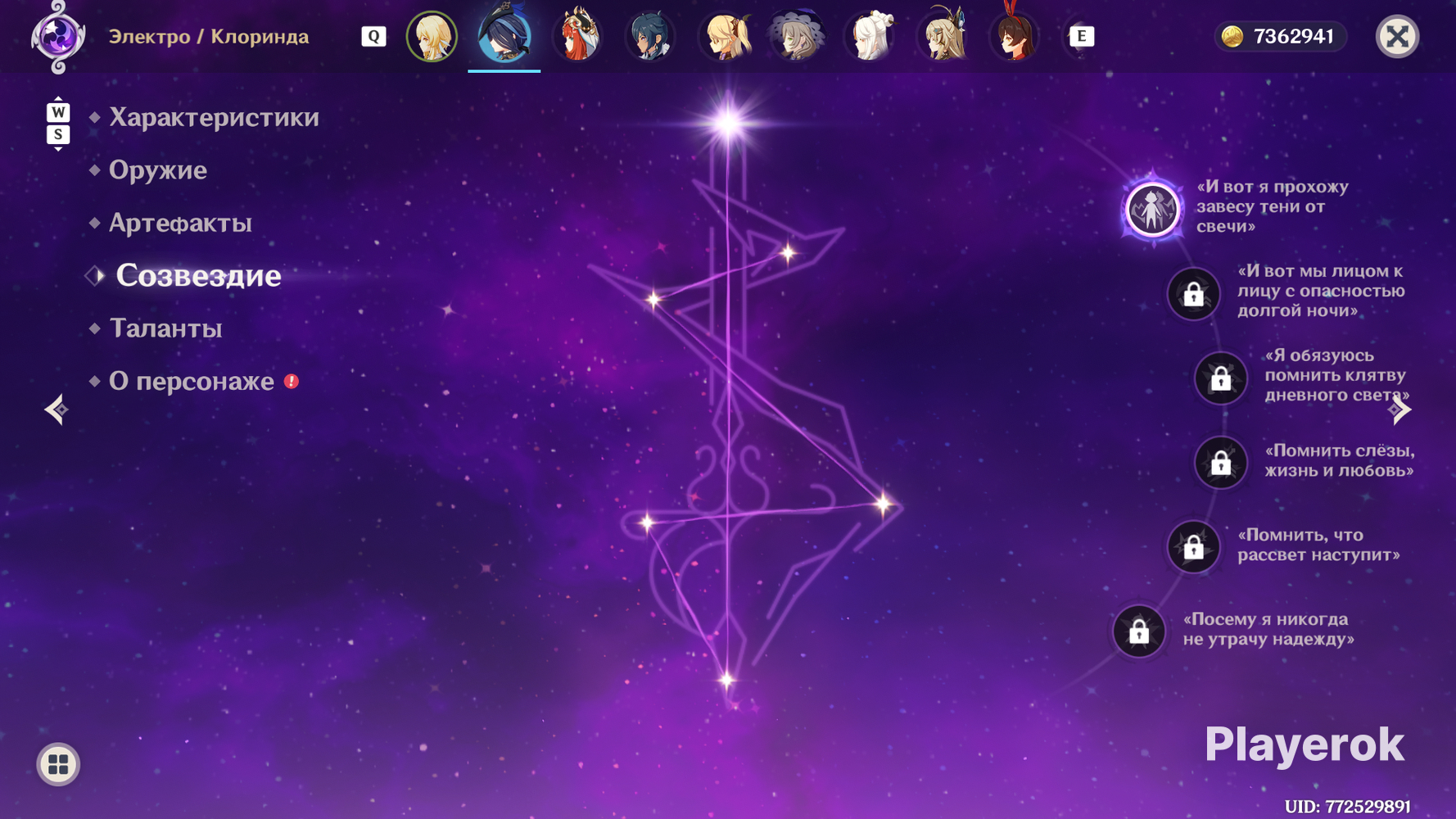The image size is (1456, 819).
Task: Switch to Ningguang's white-haired avatar
Action: 870,37
